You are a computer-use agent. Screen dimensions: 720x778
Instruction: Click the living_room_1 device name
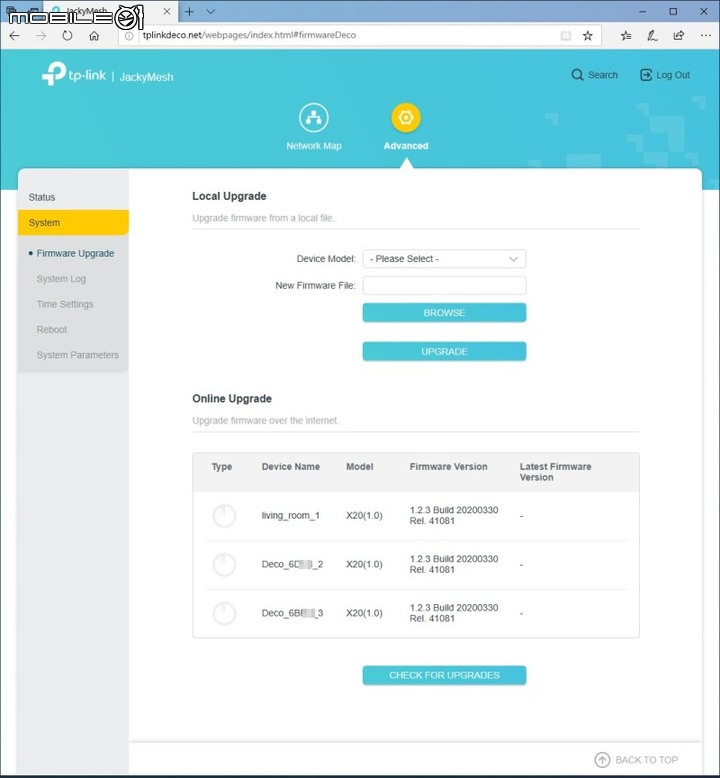pyautogui.click(x=290, y=516)
